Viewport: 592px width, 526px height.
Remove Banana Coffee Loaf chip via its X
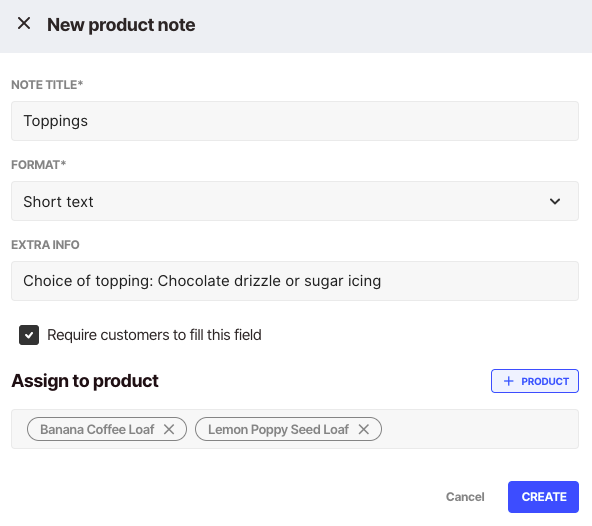point(169,429)
